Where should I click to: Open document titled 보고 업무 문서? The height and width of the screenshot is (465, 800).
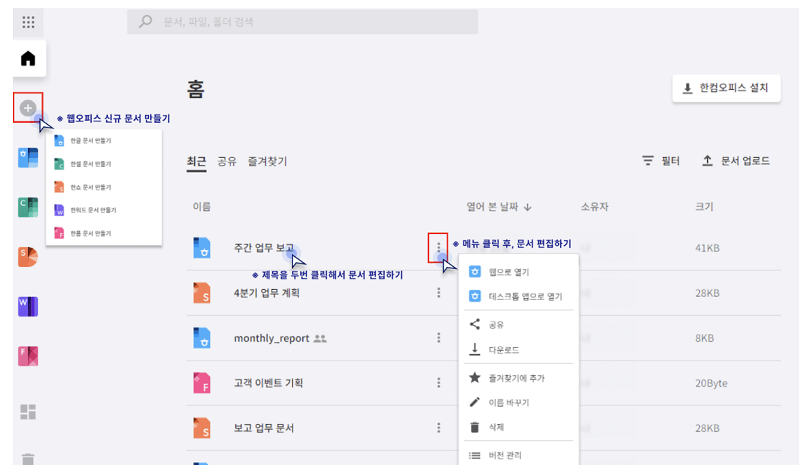264,428
